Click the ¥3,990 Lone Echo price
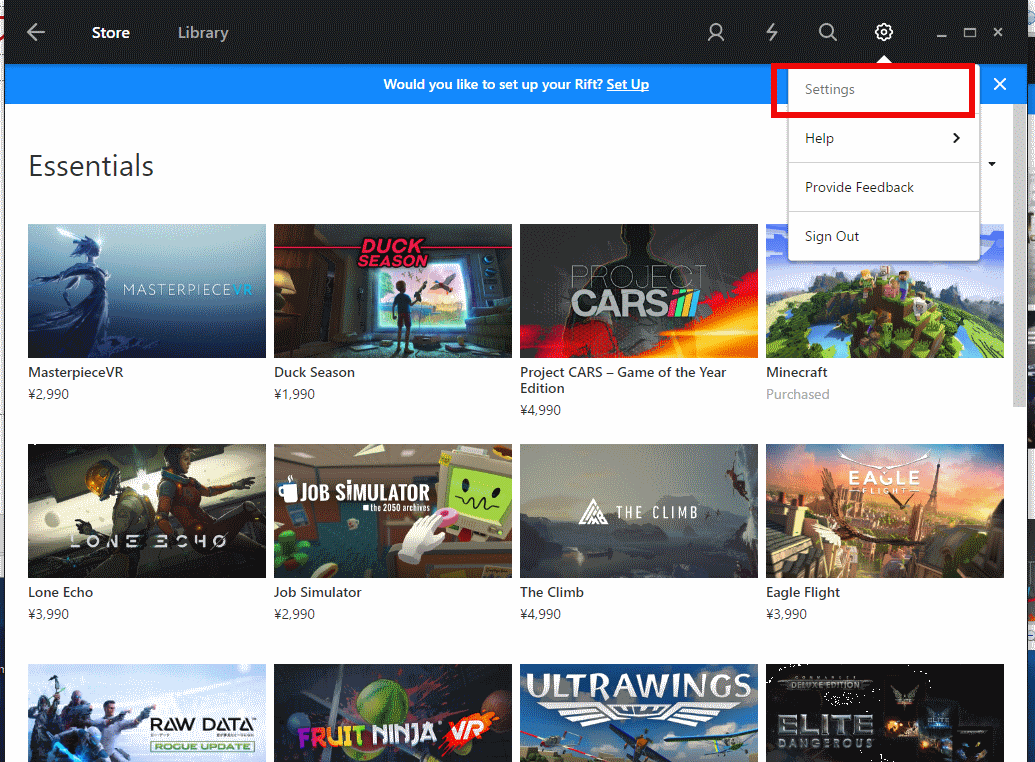The image size is (1035, 762). pos(48,614)
